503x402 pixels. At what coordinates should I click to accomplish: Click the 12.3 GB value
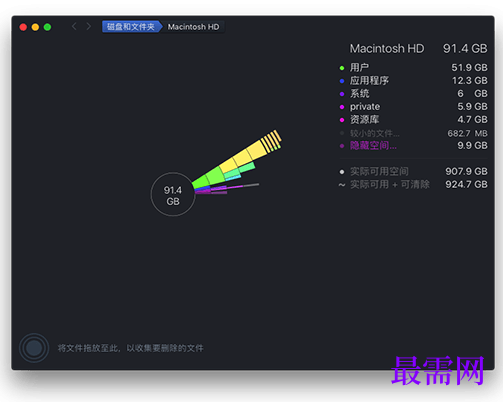(469, 81)
